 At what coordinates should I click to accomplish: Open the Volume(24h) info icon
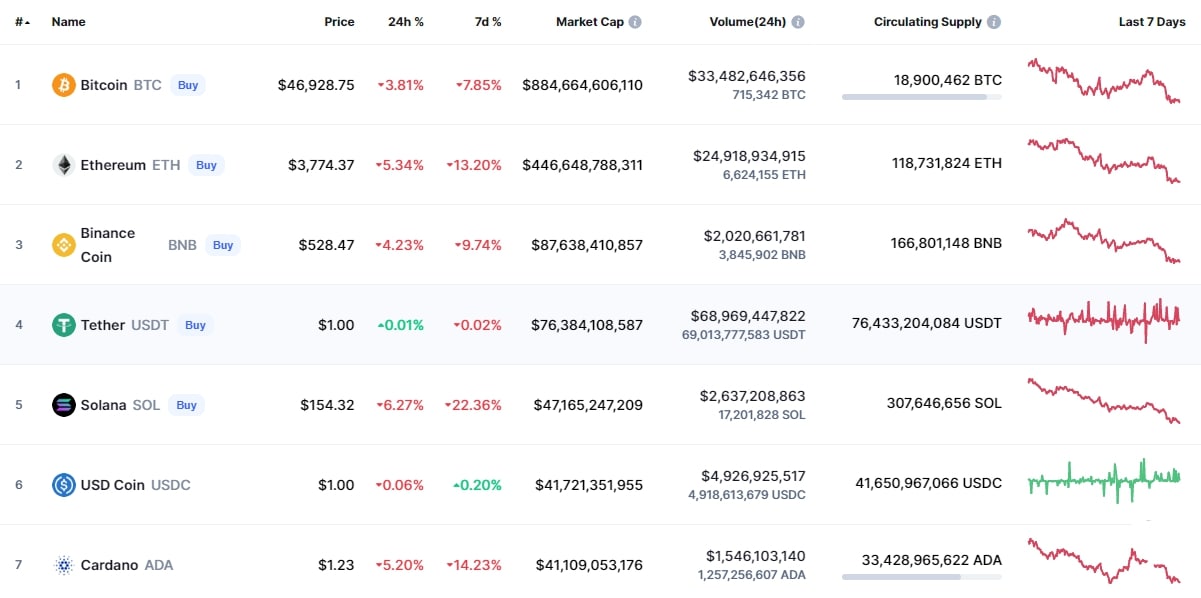click(x=798, y=21)
